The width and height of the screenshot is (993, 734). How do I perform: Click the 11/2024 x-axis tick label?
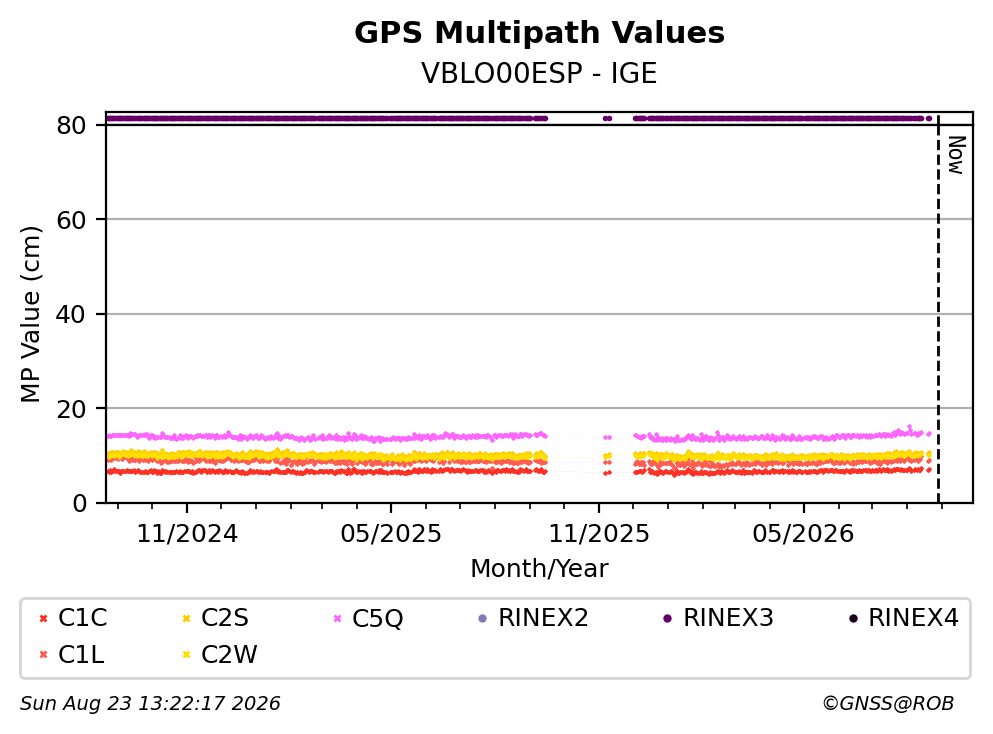(x=187, y=534)
